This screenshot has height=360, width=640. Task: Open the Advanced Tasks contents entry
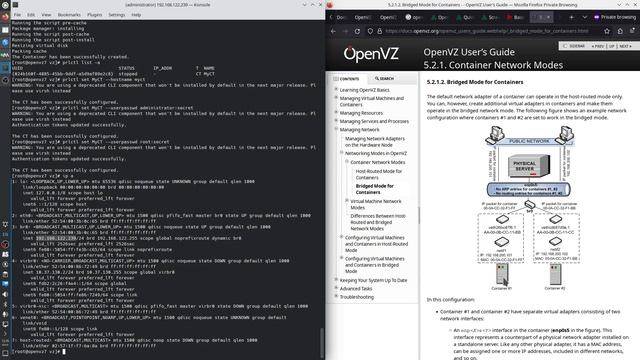(356, 289)
